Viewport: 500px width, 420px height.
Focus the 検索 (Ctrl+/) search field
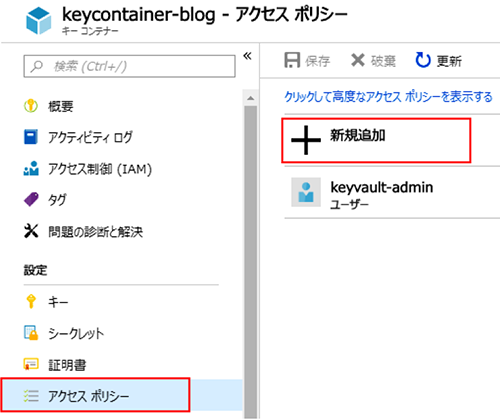point(129,66)
